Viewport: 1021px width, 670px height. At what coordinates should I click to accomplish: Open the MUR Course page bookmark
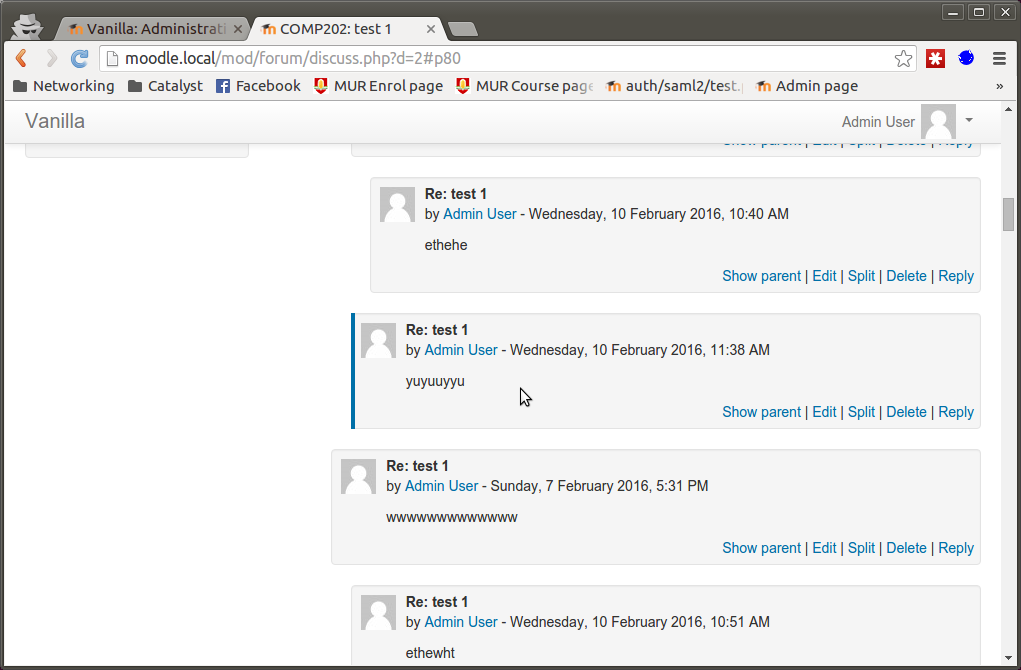tap(524, 86)
